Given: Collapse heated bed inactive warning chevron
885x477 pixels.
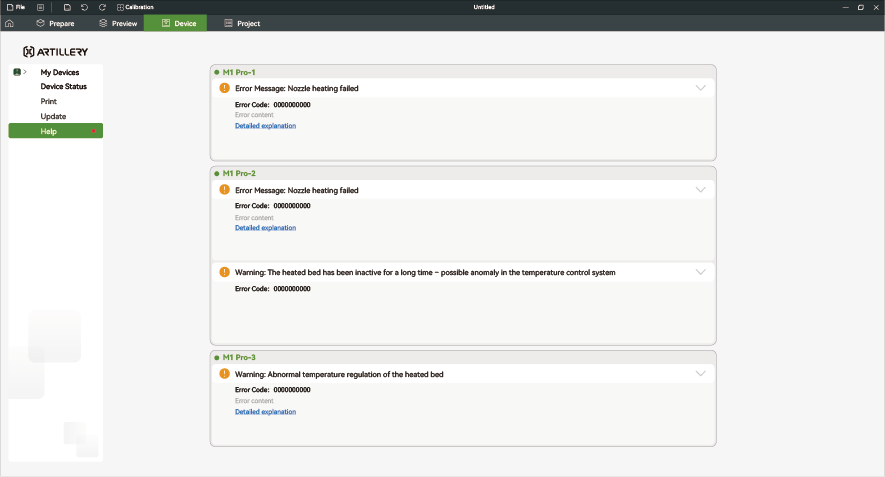Looking at the screenshot, I should pos(700,272).
